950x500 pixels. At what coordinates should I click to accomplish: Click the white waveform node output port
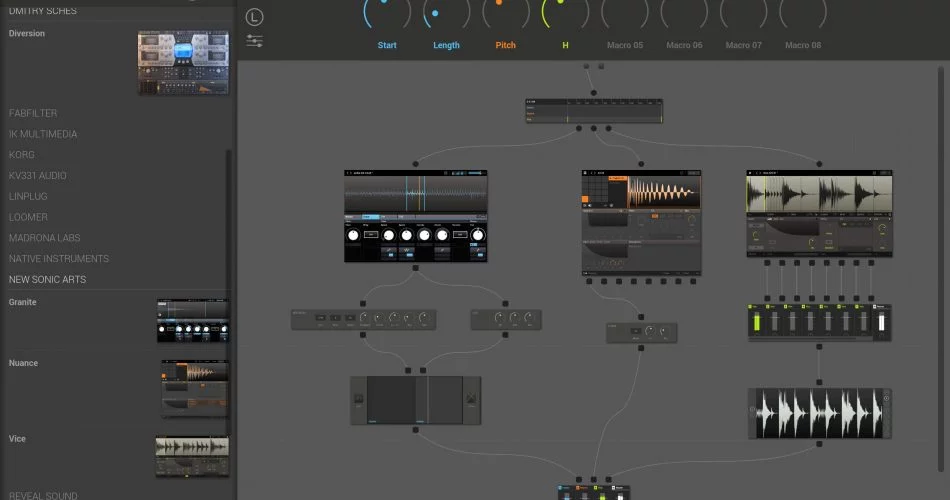(x=819, y=444)
